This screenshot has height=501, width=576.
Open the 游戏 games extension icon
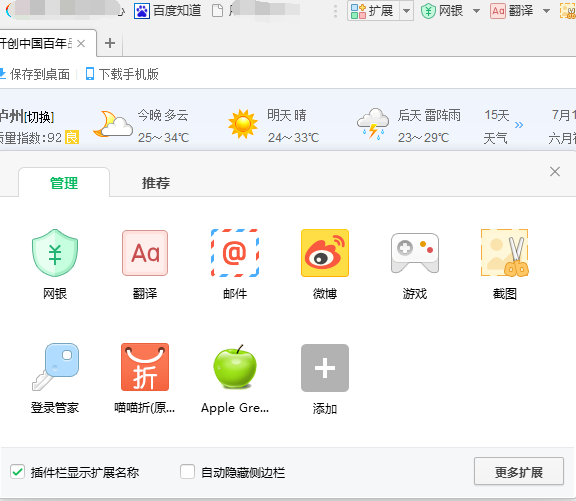(415, 253)
